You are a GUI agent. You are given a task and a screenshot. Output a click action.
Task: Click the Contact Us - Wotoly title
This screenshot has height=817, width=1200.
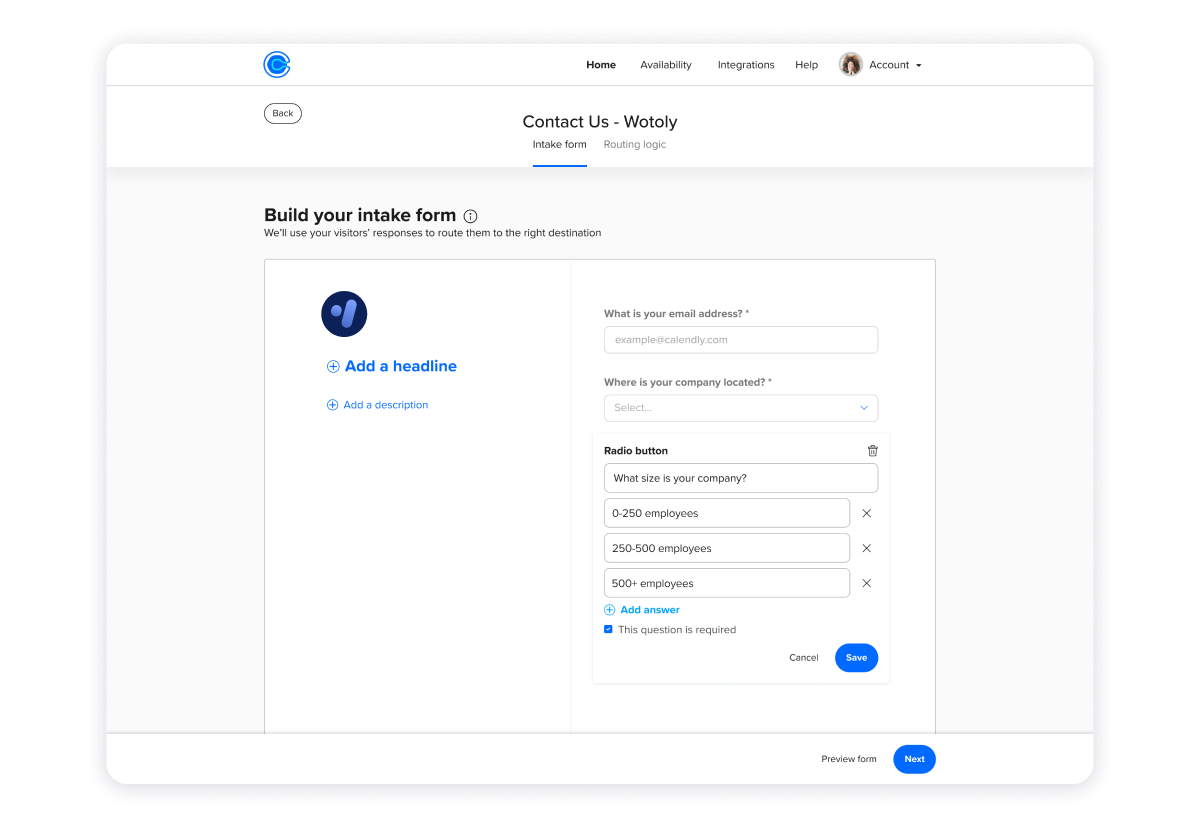600,122
